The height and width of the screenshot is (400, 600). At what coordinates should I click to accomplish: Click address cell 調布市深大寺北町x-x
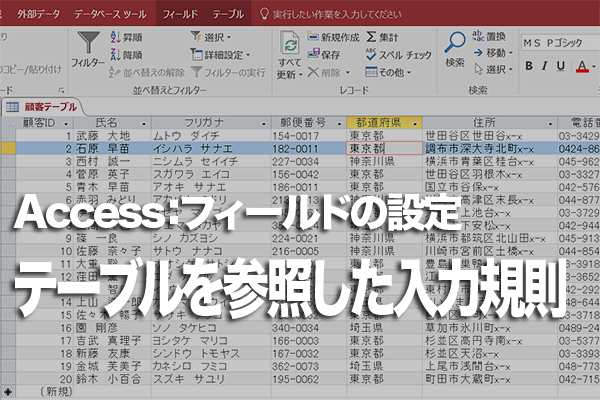[490, 149]
